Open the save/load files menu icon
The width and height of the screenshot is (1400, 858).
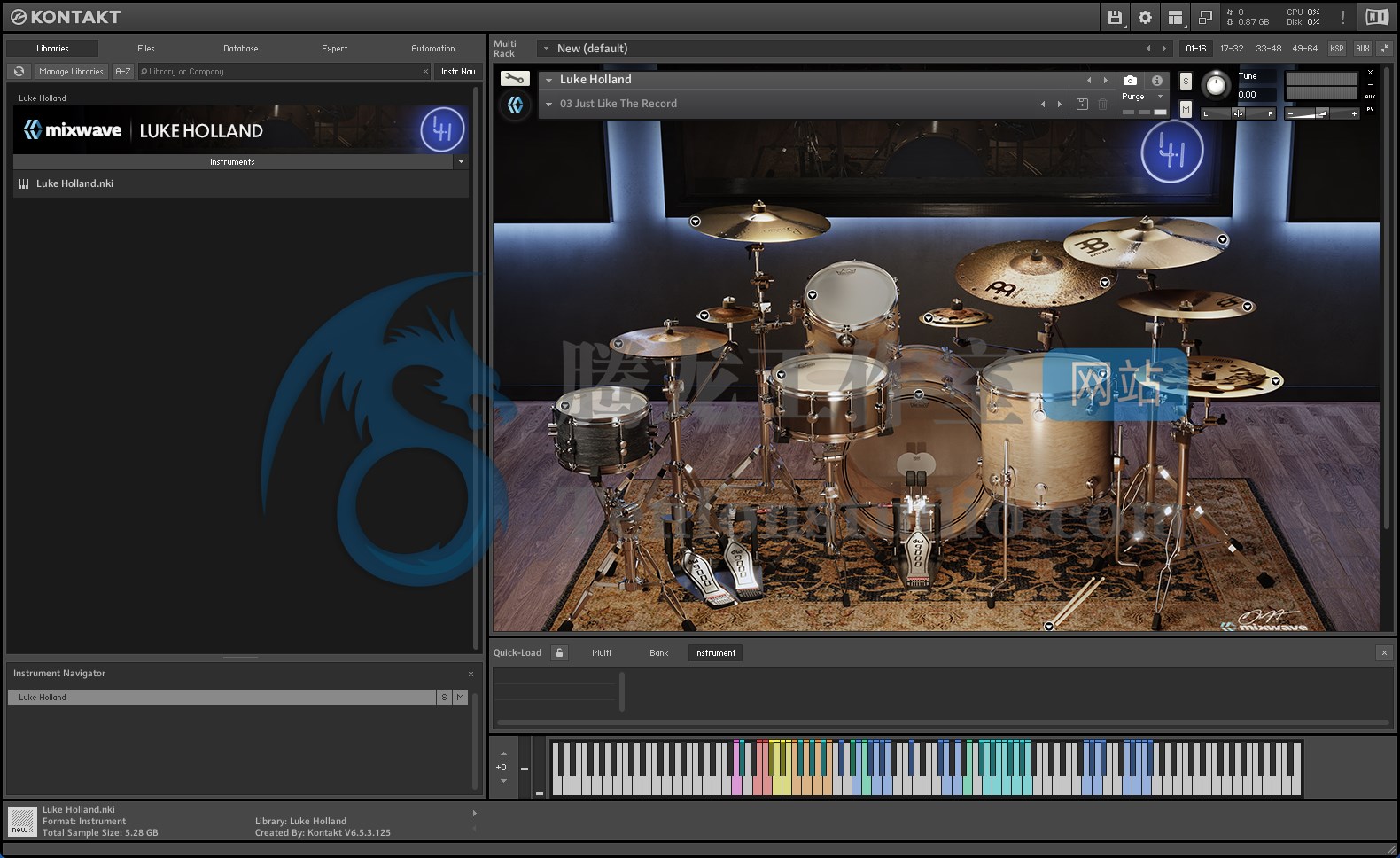(x=1115, y=17)
